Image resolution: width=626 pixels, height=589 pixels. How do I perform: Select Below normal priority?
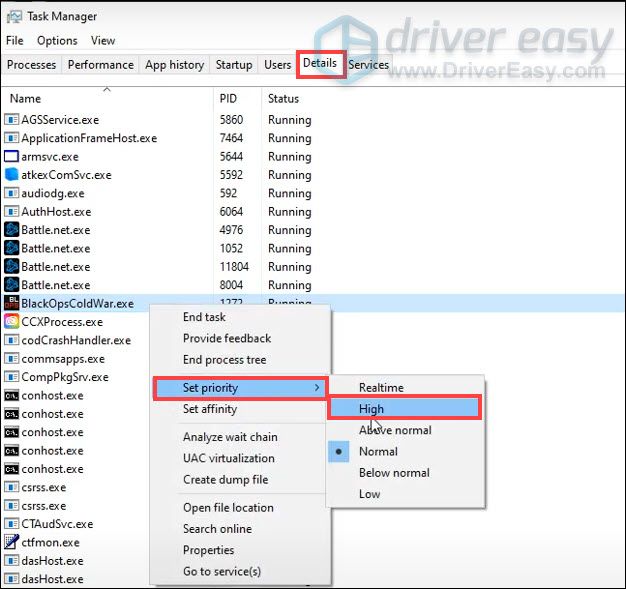pos(394,472)
